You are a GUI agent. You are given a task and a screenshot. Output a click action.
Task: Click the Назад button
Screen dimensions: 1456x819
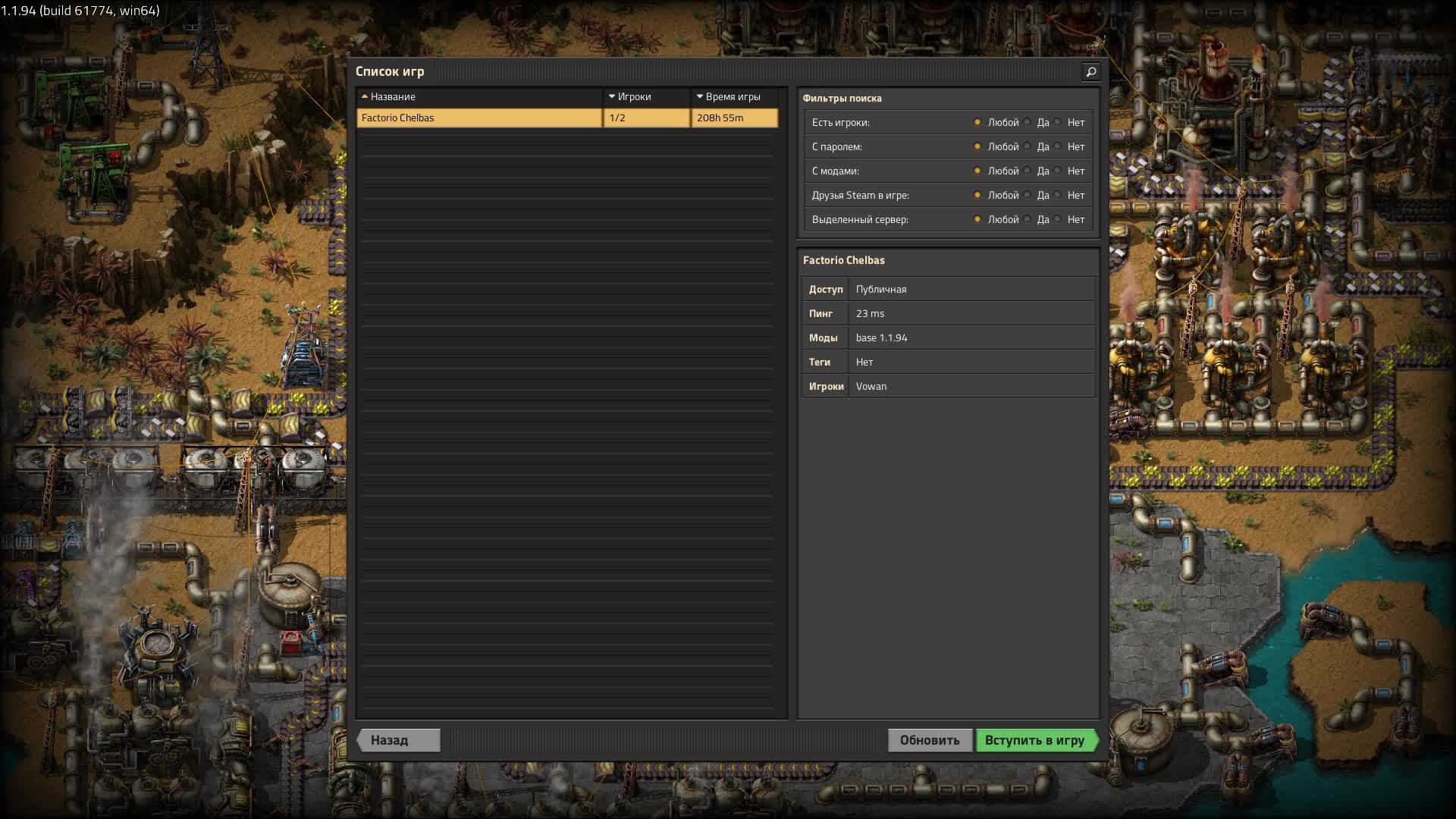[397, 740]
